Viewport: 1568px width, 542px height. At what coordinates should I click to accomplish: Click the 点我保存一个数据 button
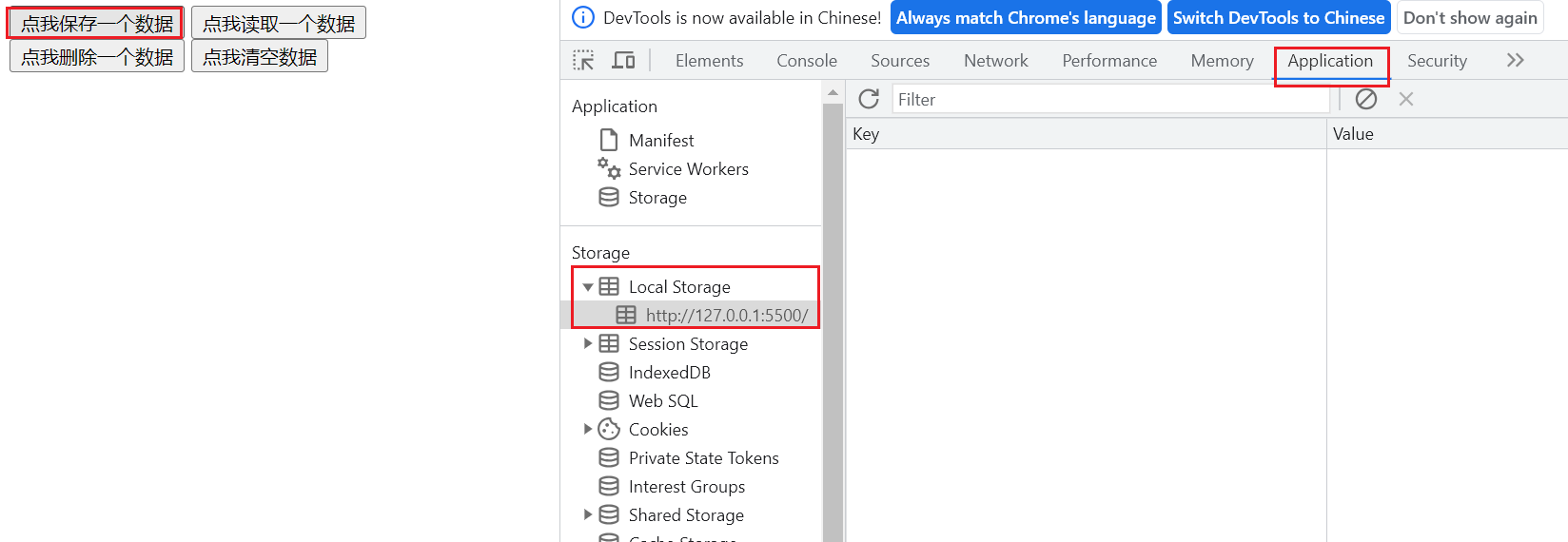coord(96,24)
